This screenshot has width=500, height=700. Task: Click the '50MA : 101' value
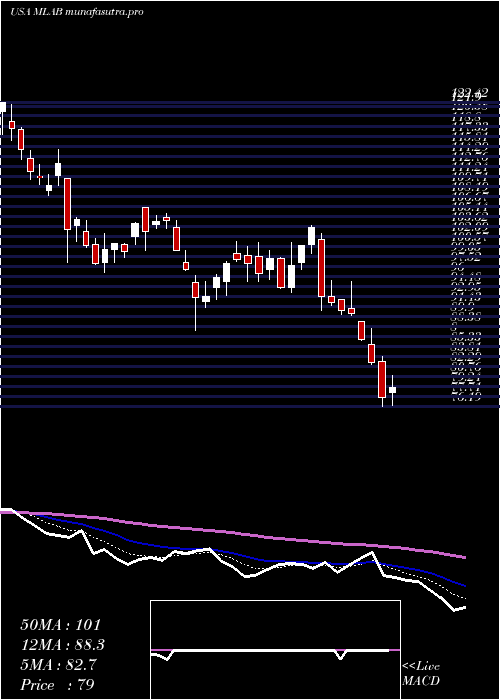[62, 625]
